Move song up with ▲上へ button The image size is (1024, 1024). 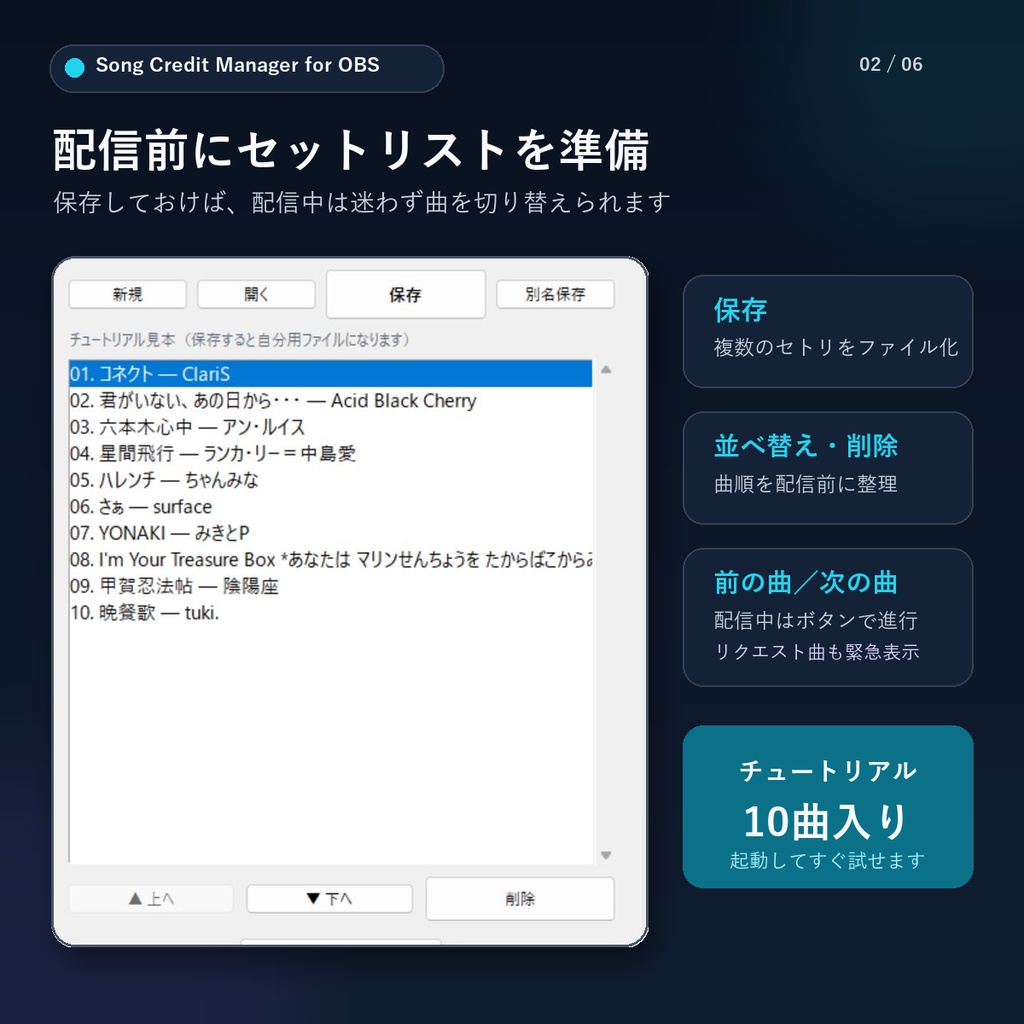click(151, 899)
